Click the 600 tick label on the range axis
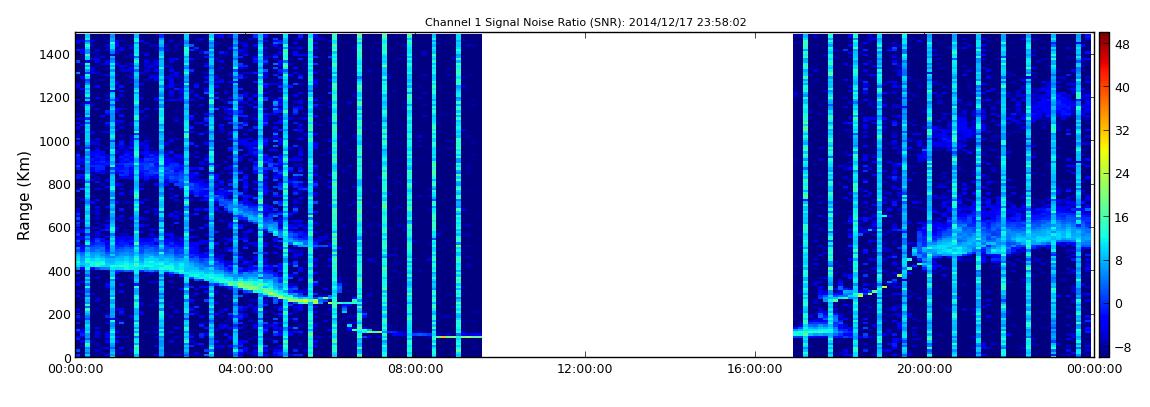Screen dimensions: 1150x407 click(x=59, y=228)
